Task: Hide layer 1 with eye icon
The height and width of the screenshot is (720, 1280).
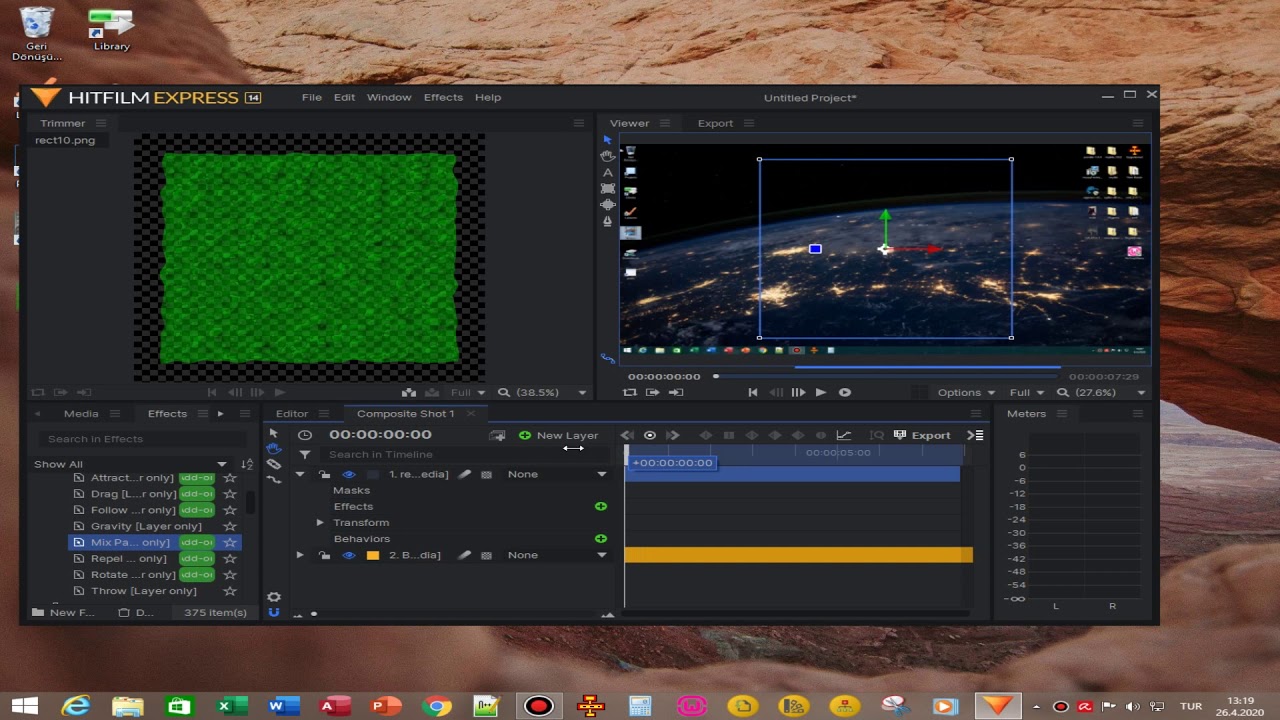Action: [349, 474]
